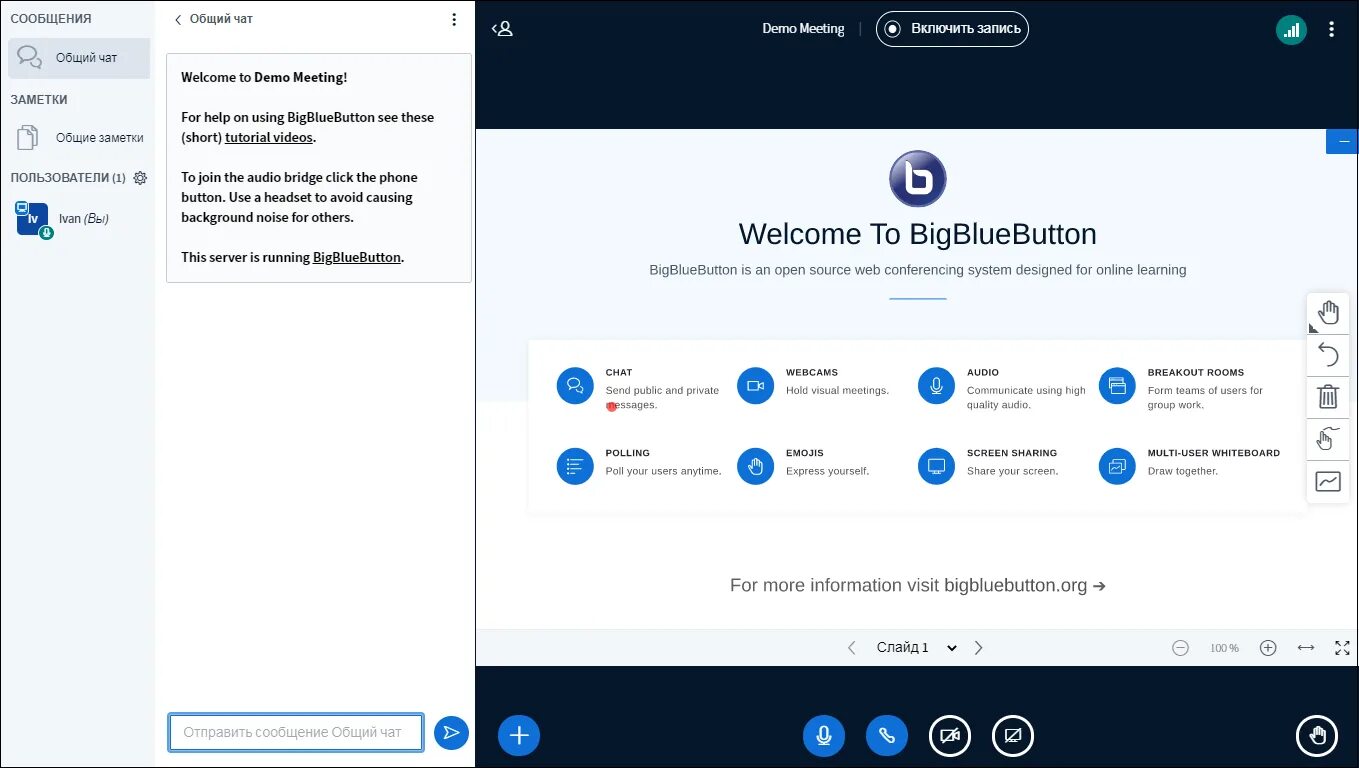Click the Polling feature icon
Viewport: 1359px width, 768px height.
click(575, 466)
